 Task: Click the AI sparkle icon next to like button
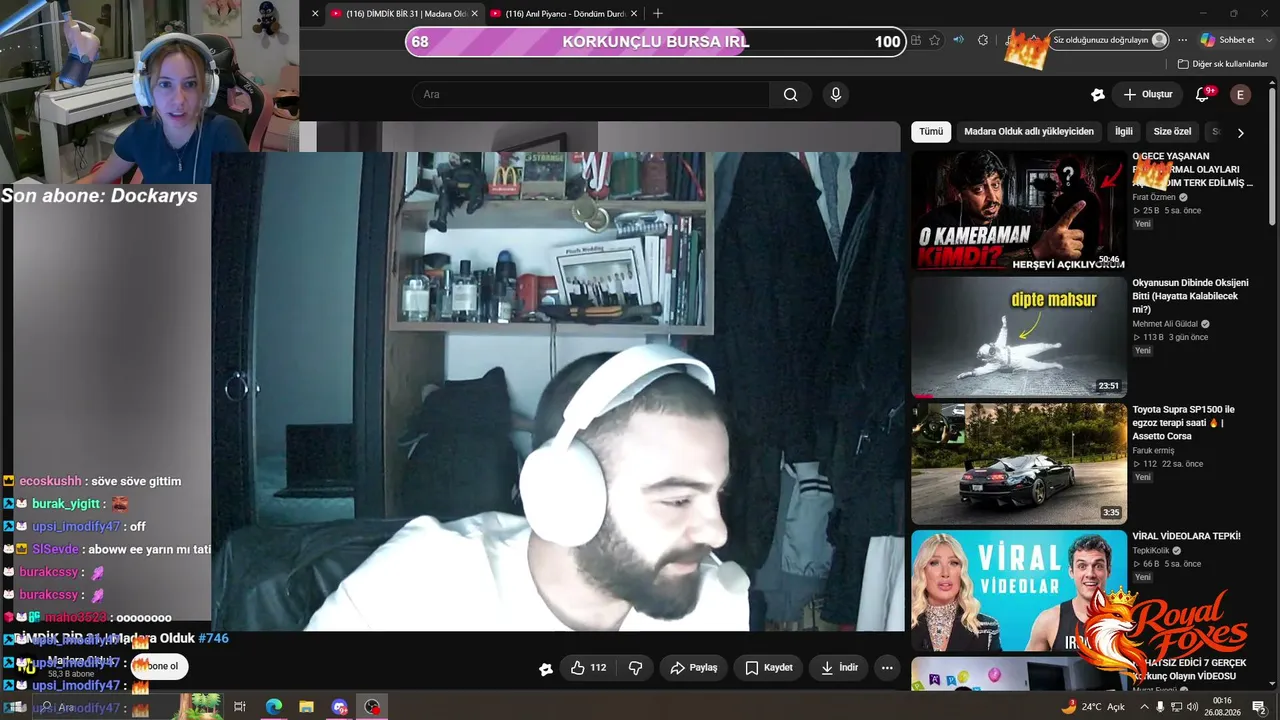coord(546,669)
